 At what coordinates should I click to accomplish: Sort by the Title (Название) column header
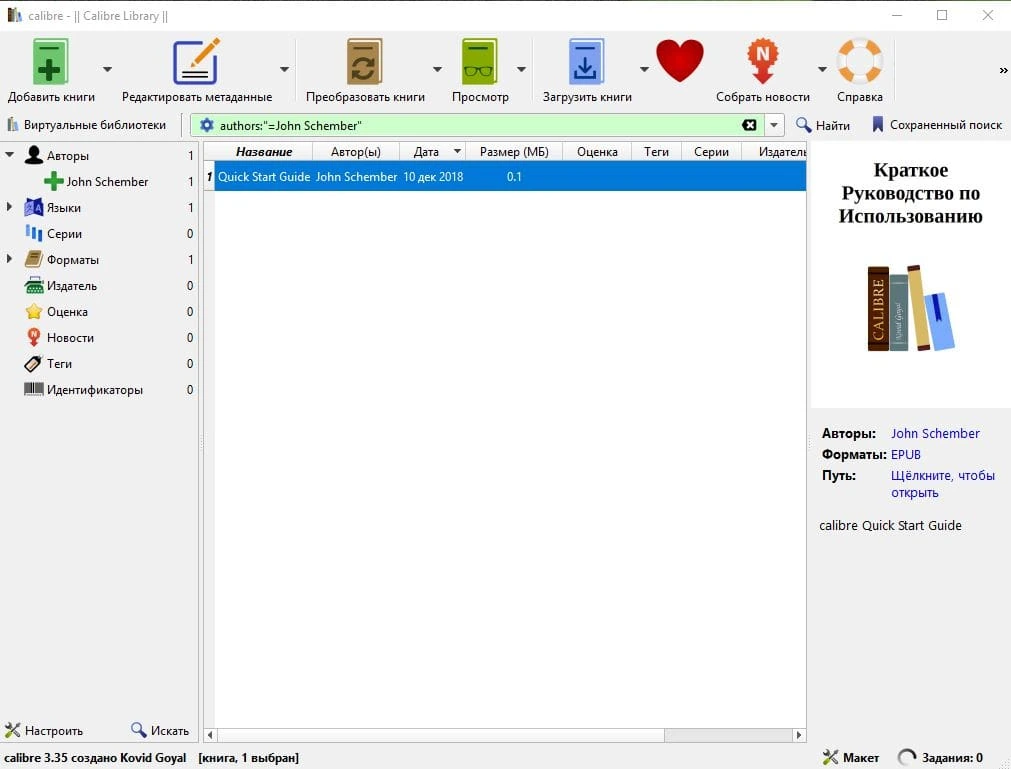click(x=264, y=151)
